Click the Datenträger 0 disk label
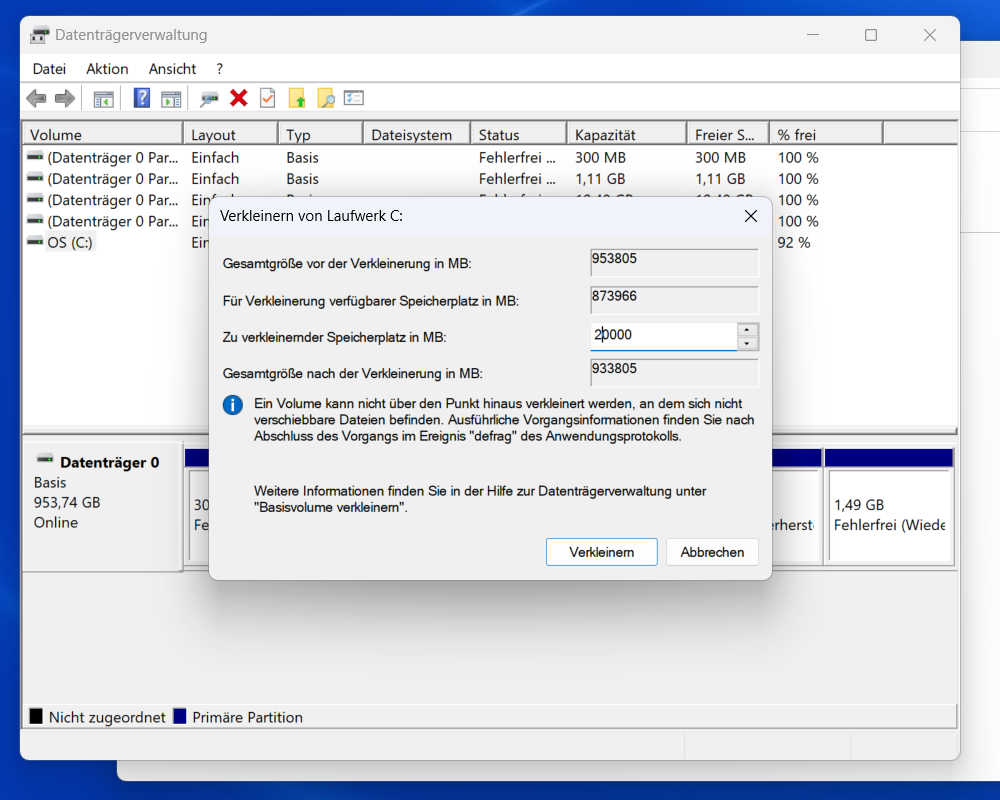This screenshot has height=800, width=1000. (110, 463)
